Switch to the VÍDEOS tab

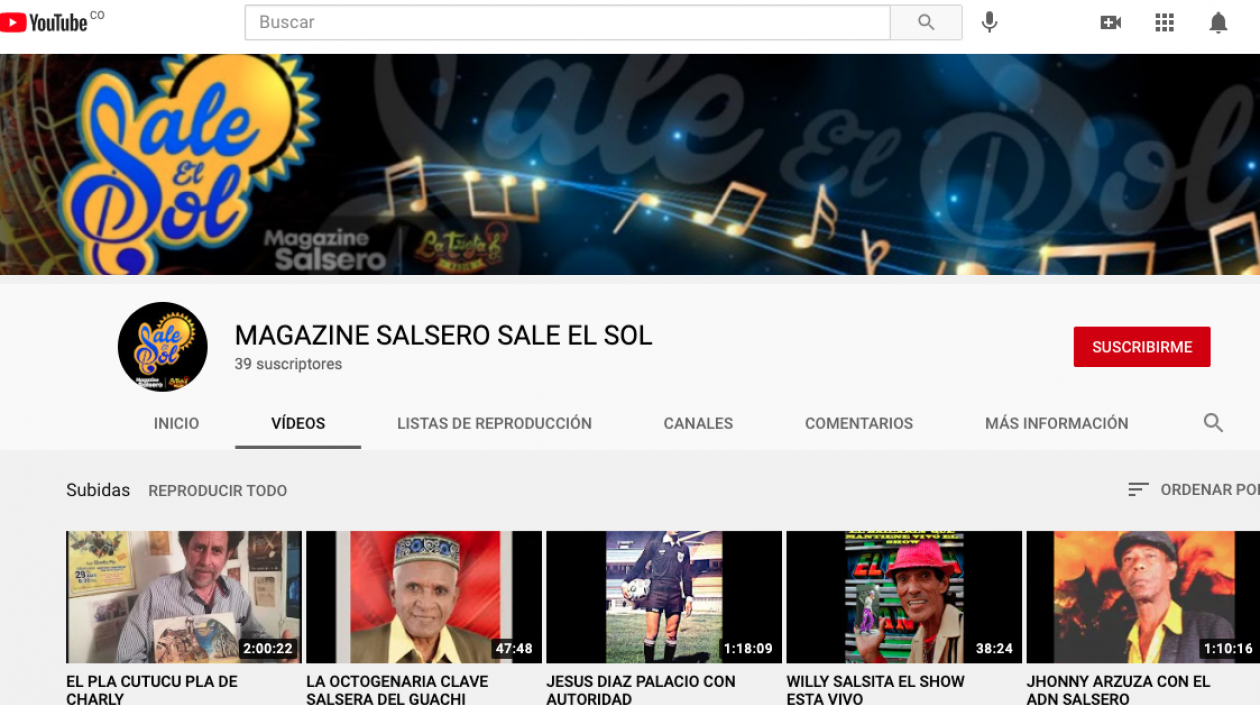[297, 423]
